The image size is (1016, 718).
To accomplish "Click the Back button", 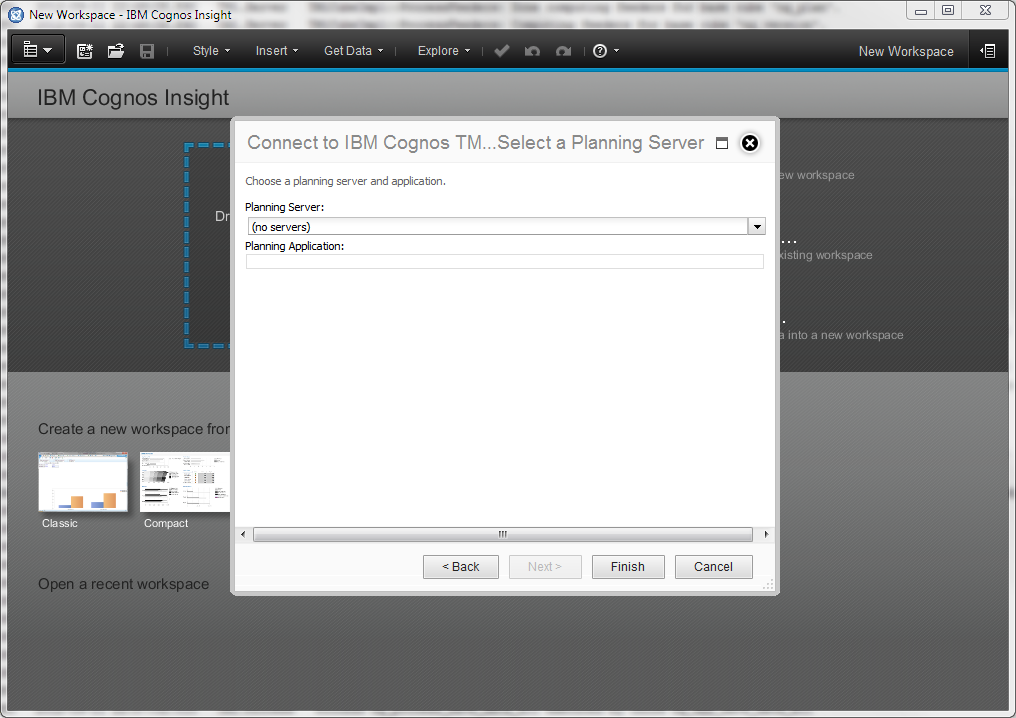I will tap(461, 567).
